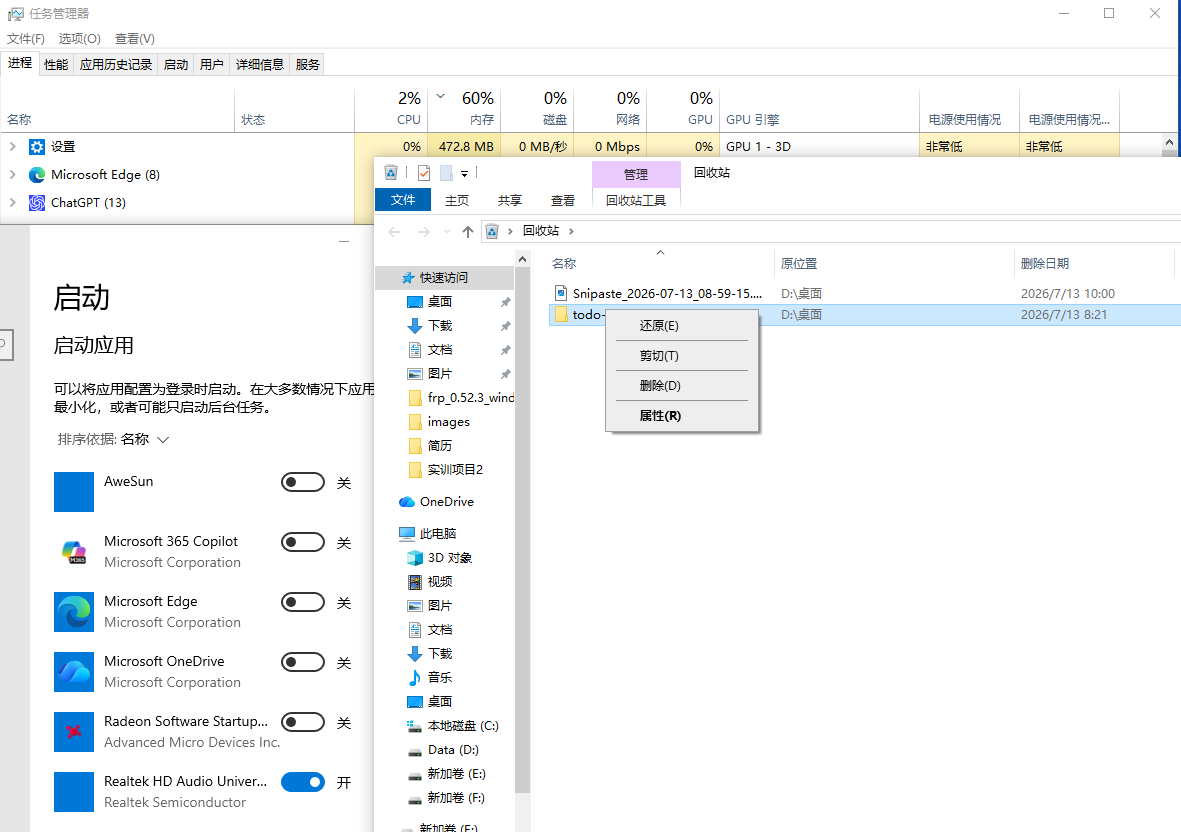The height and width of the screenshot is (832, 1181).
Task: Click the recycle bin icon in Explorer title bar
Action: 390,173
